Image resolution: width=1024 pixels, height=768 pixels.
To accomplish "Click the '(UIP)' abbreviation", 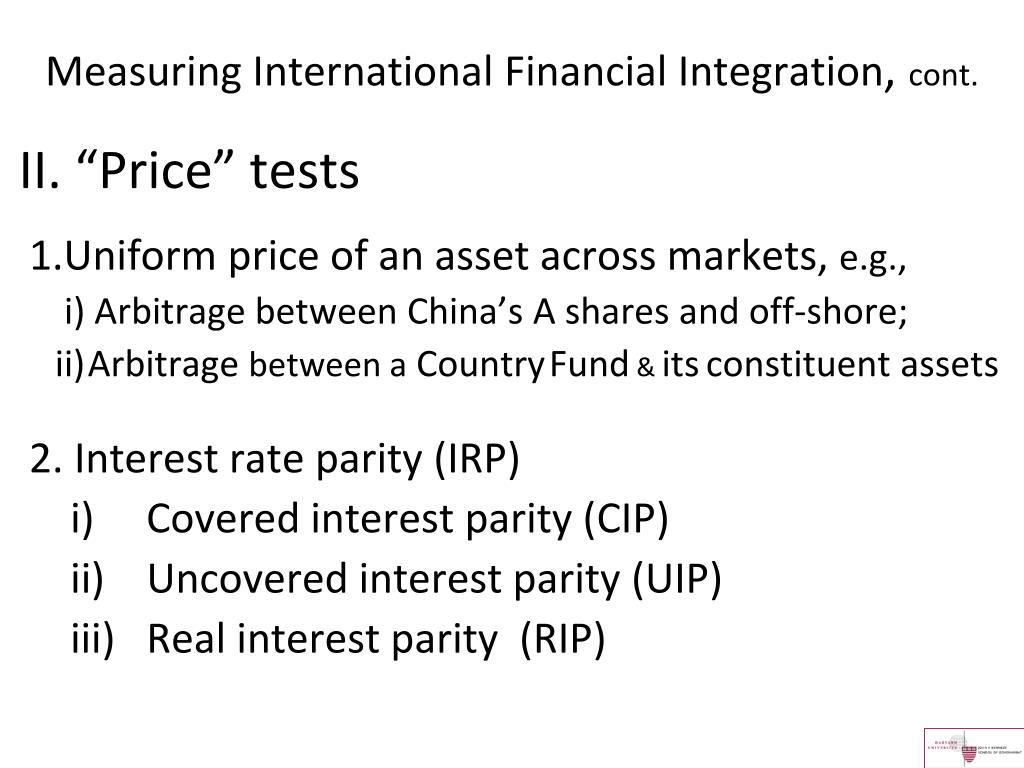I will [x=677, y=579].
